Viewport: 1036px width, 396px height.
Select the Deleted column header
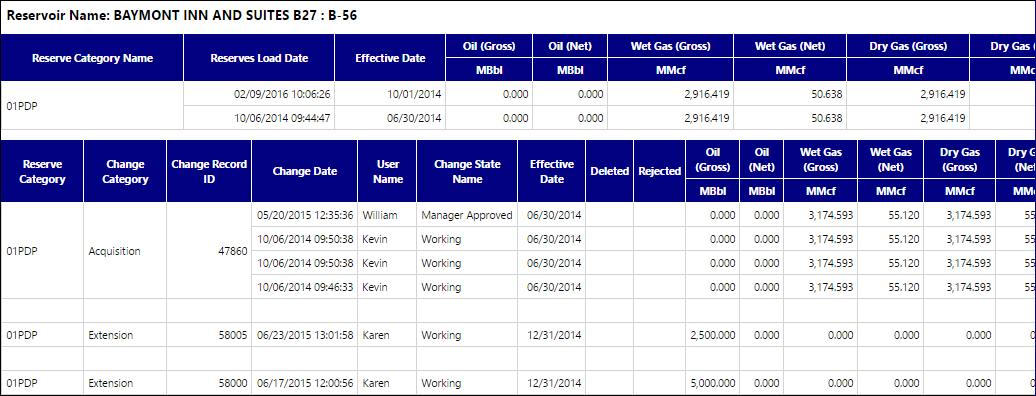609,171
